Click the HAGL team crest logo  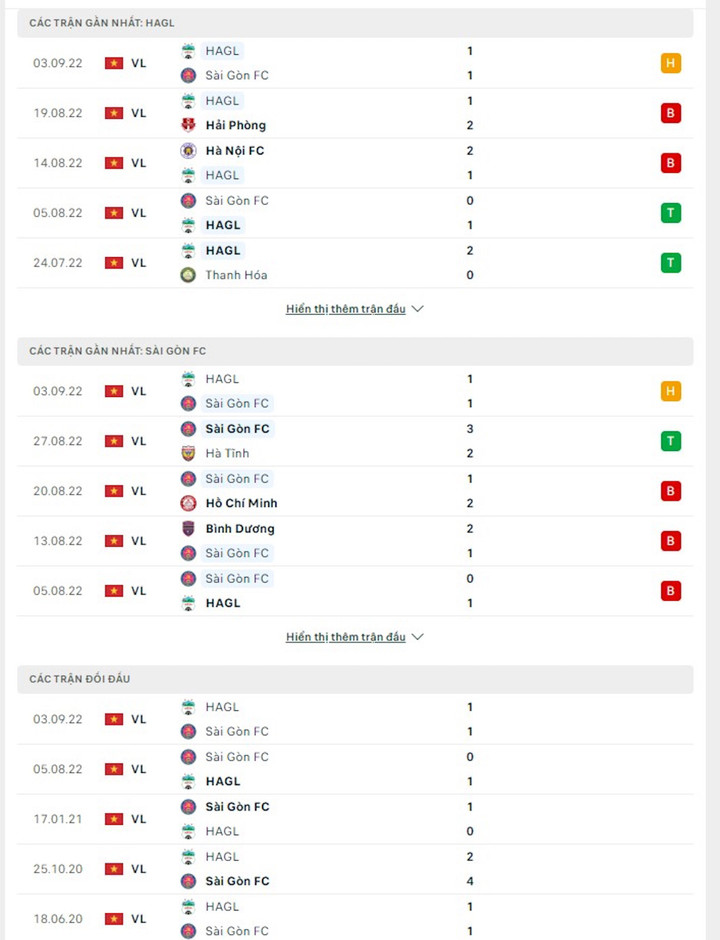pos(187,50)
